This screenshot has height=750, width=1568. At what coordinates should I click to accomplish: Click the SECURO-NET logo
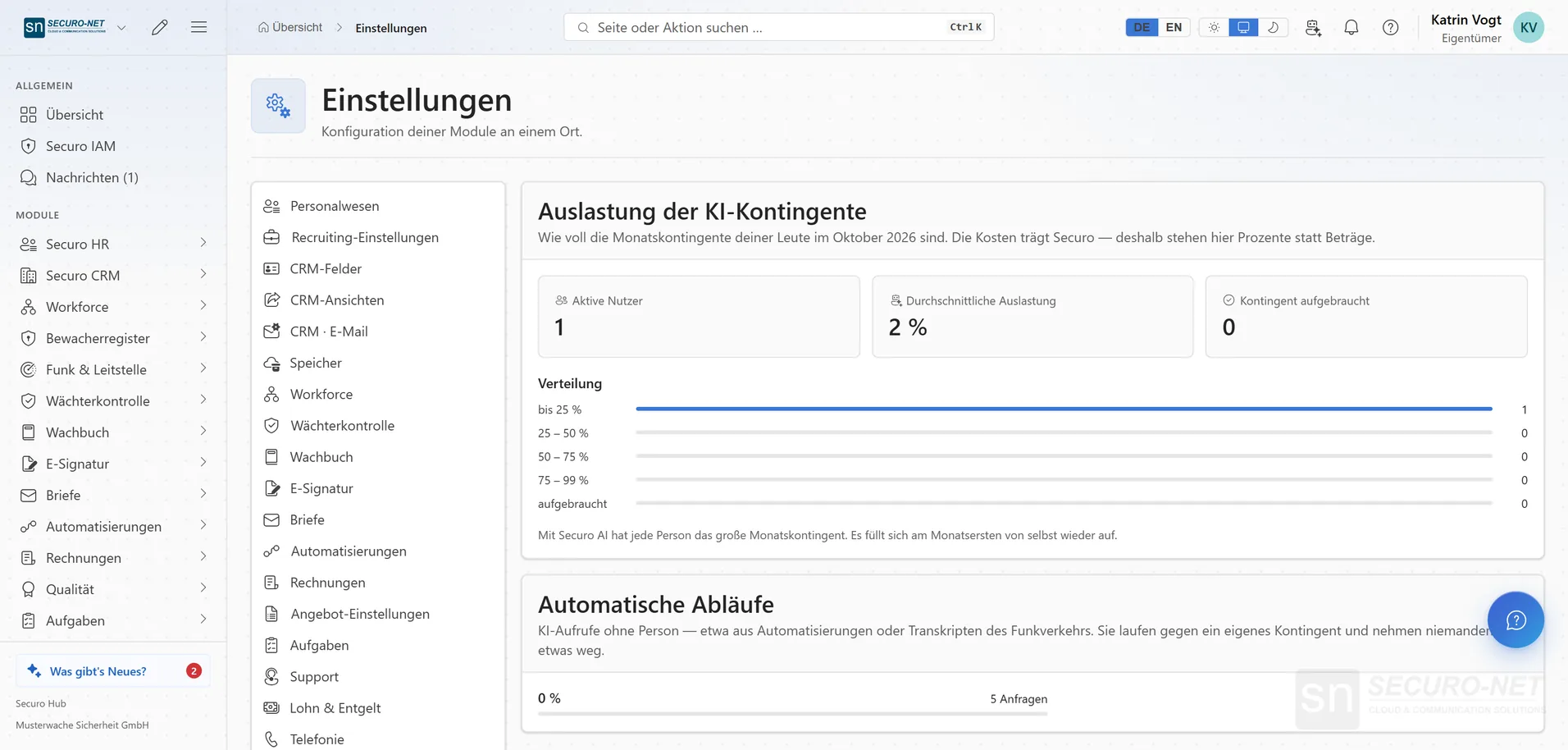click(x=65, y=27)
